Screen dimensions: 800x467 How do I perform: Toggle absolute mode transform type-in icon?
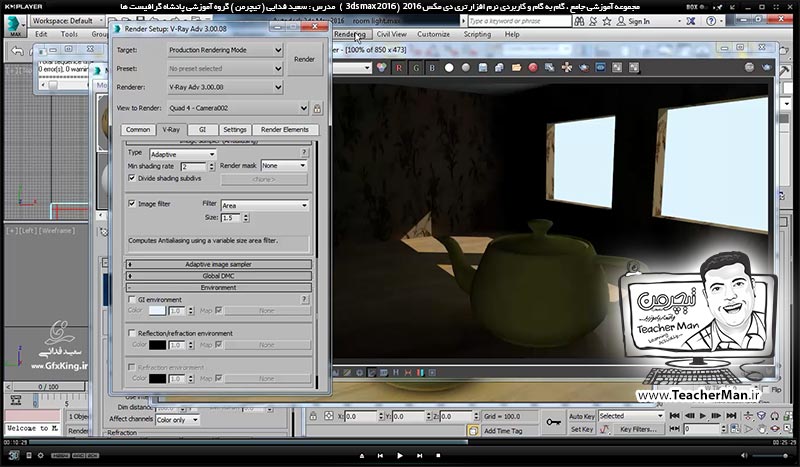click(x=329, y=416)
